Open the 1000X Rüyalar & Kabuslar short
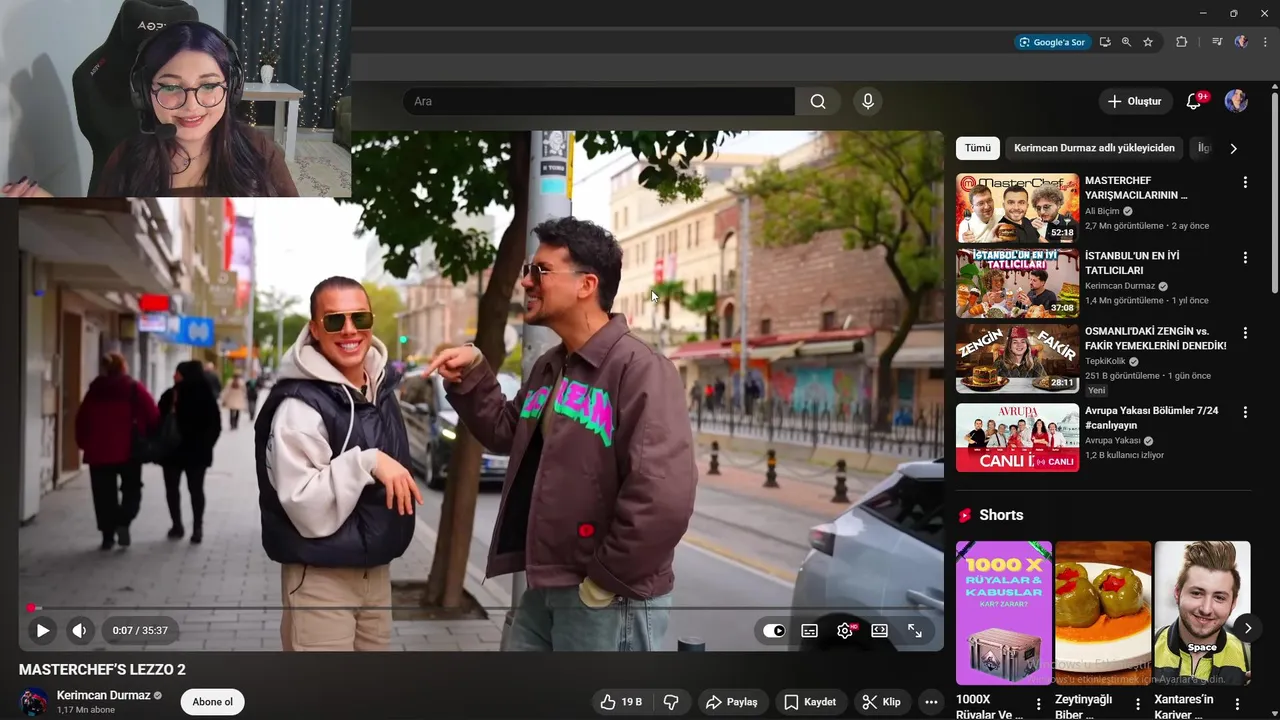The height and width of the screenshot is (720, 1280). point(1003,613)
